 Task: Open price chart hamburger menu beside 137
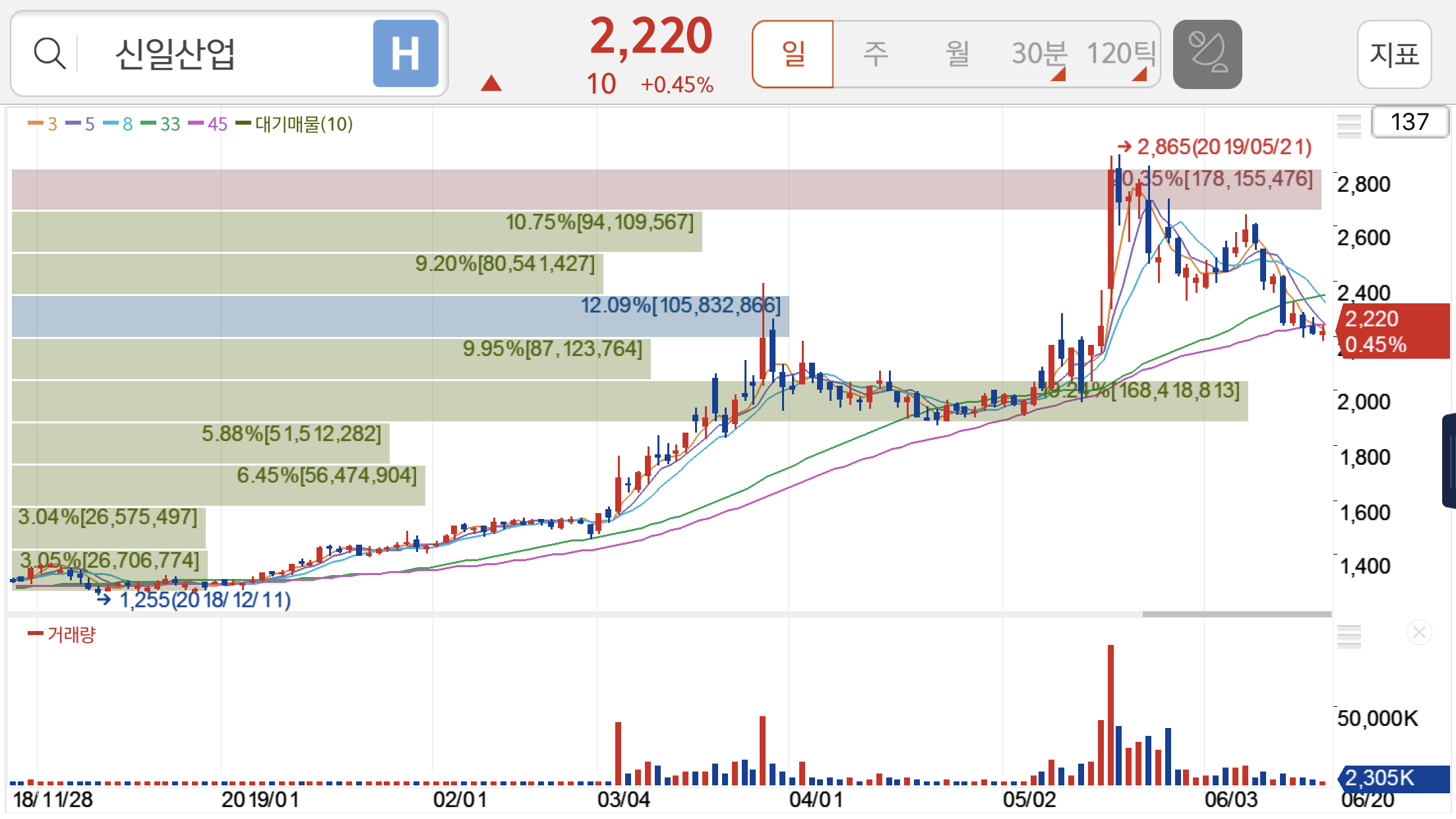click(x=1349, y=125)
